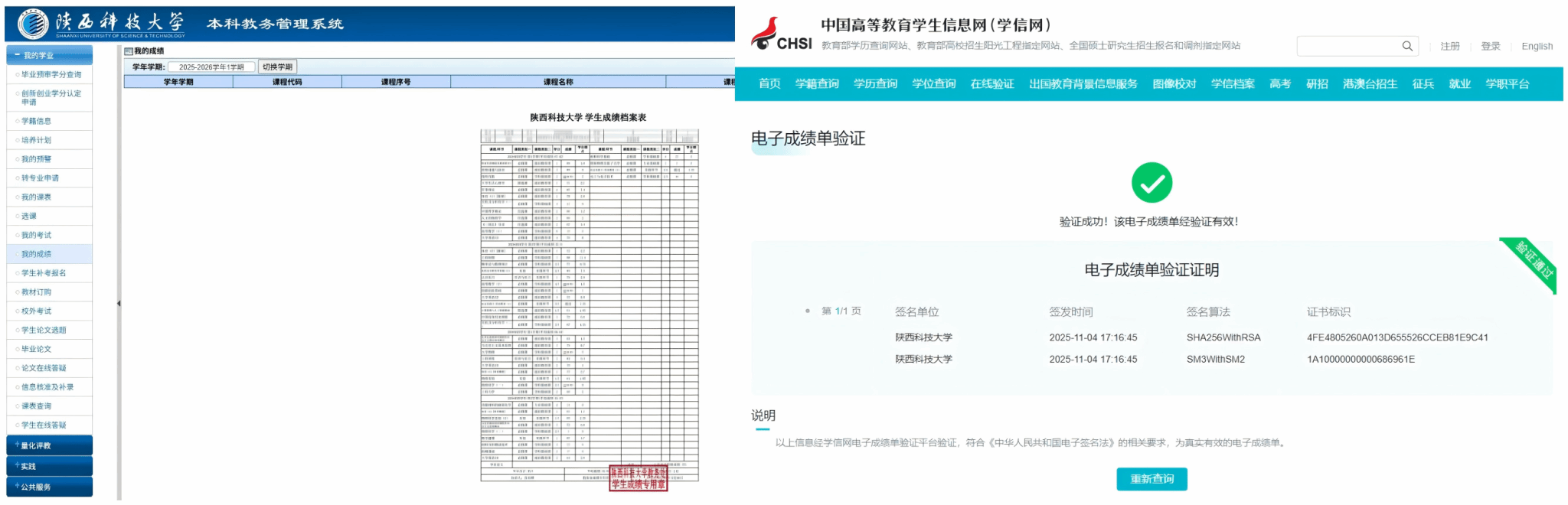Image resolution: width=1568 pixels, height=505 pixels.
Task: Select 毕业论文 in the sidebar
Action: pos(37,349)
